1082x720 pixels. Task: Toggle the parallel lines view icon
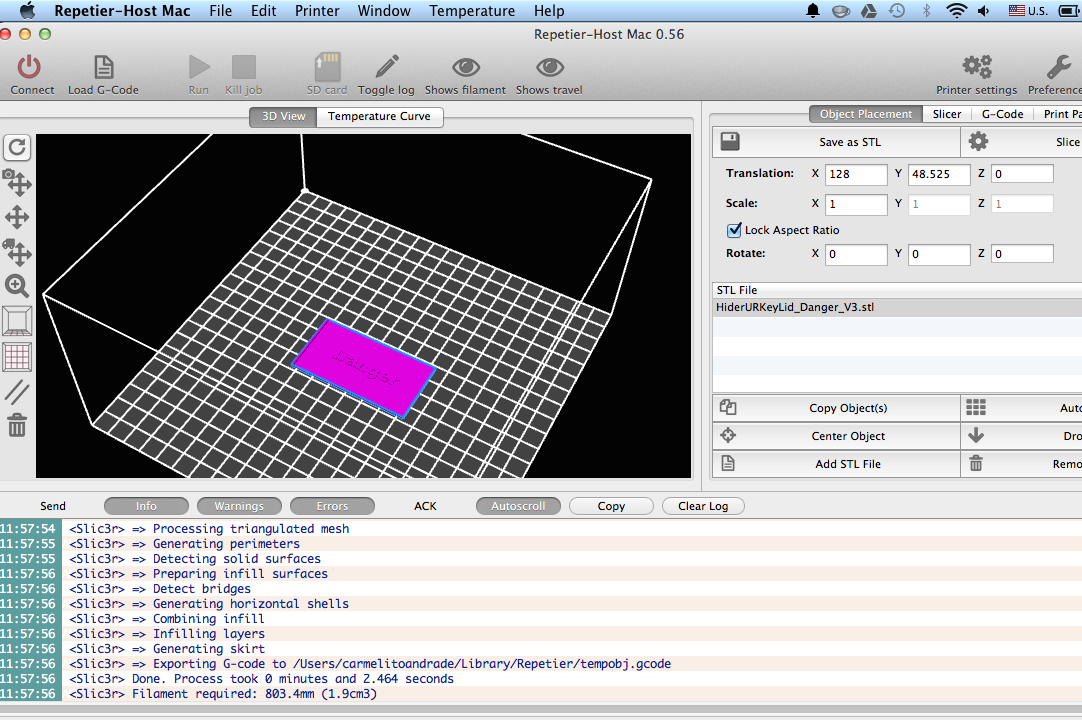[17, 391]
